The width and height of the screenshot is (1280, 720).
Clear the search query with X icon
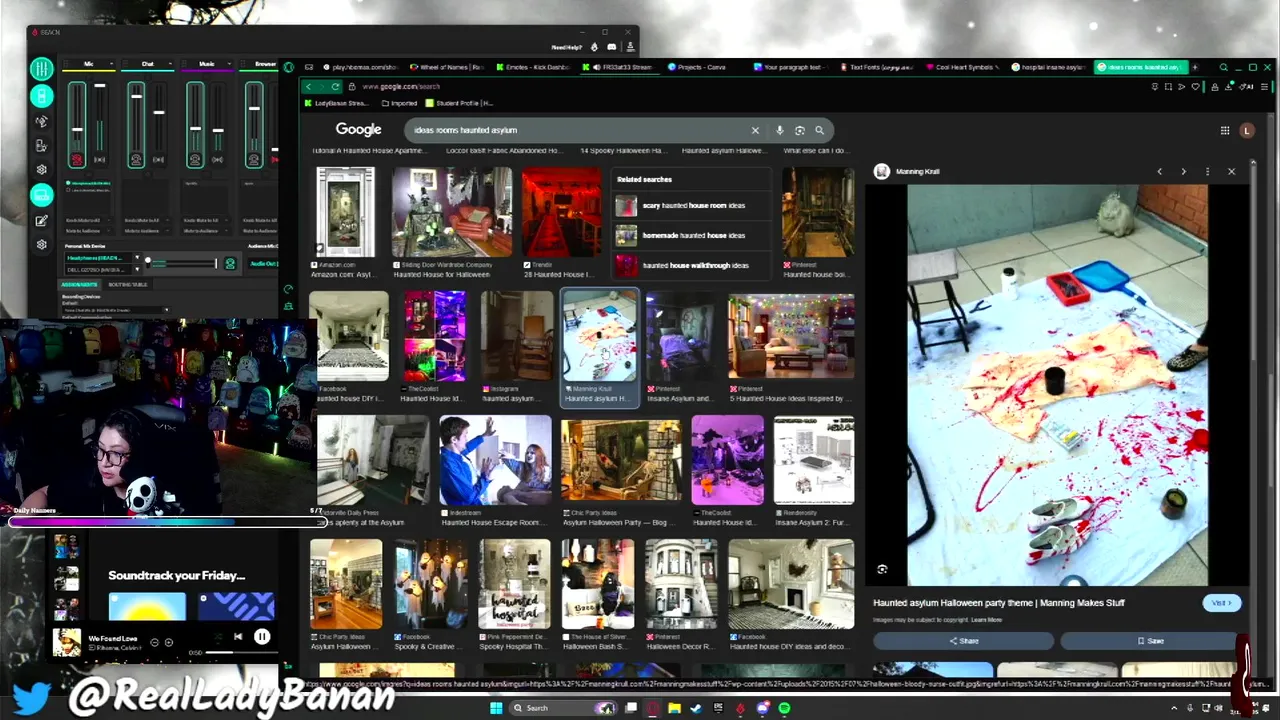pyautogui.click(x=755, y=130)
